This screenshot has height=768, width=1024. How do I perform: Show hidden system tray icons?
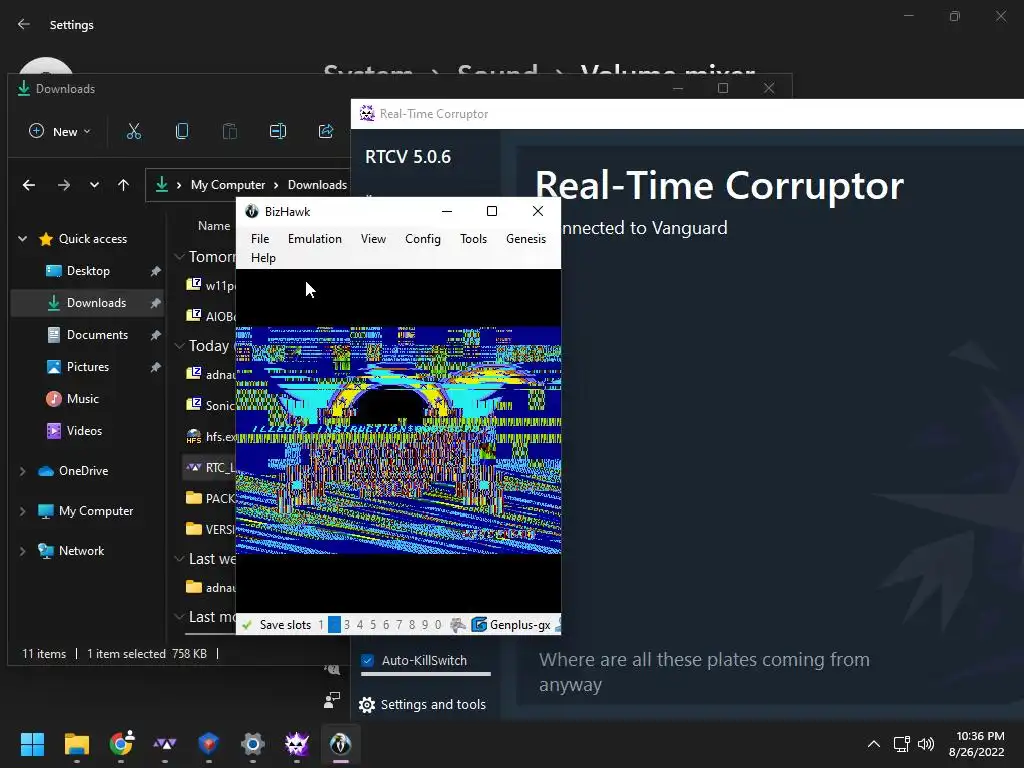(x=873, y=744)
